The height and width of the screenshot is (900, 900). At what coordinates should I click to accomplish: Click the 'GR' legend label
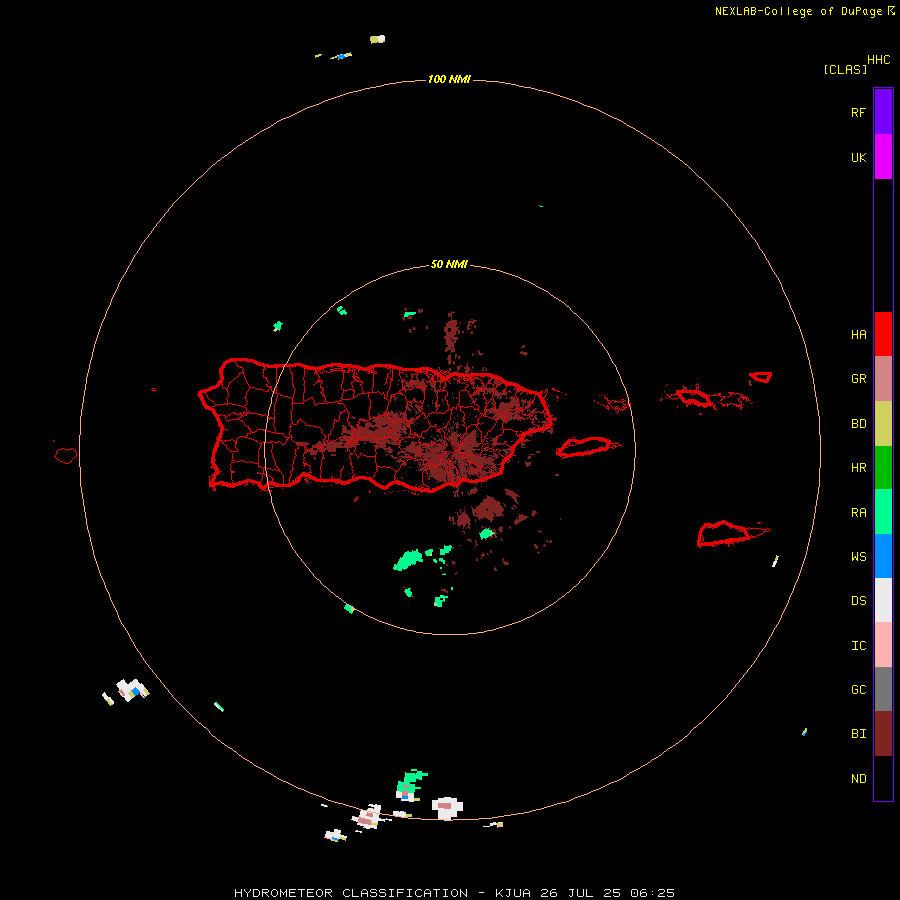click(x=858, y=379)
